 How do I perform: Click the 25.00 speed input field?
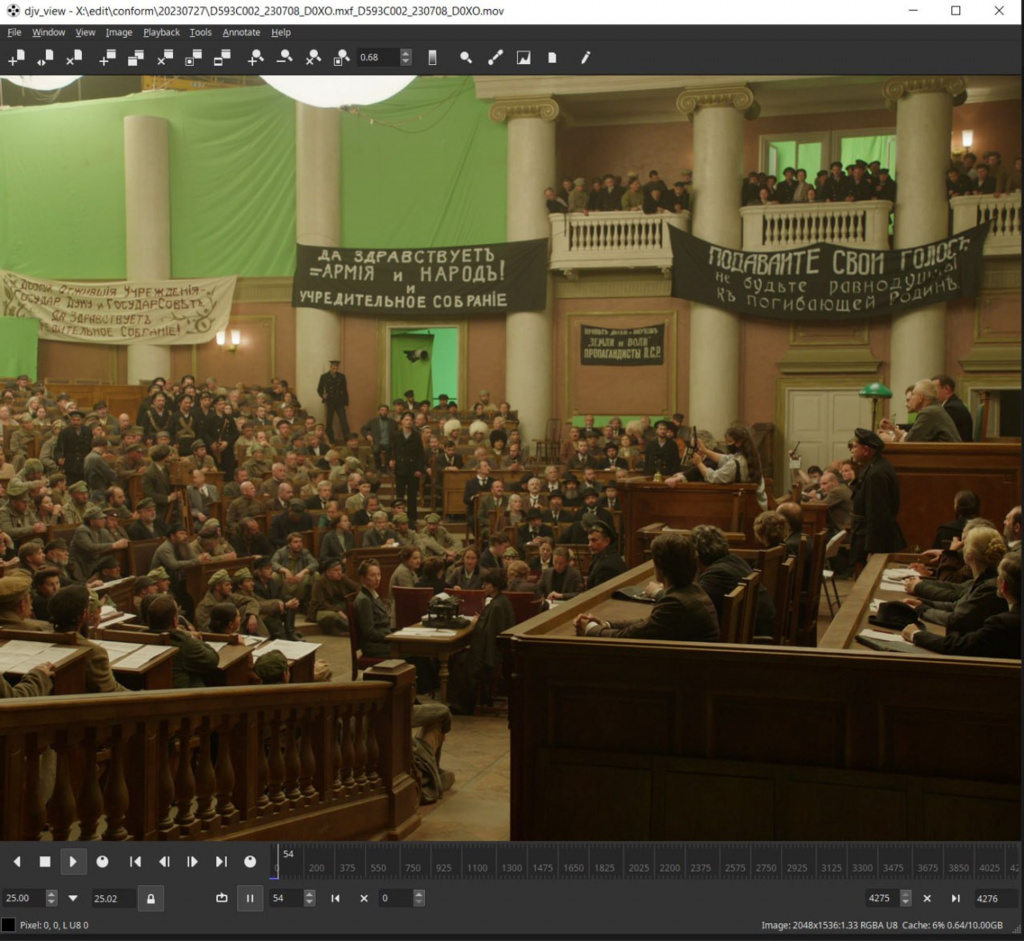click(22, 898)
